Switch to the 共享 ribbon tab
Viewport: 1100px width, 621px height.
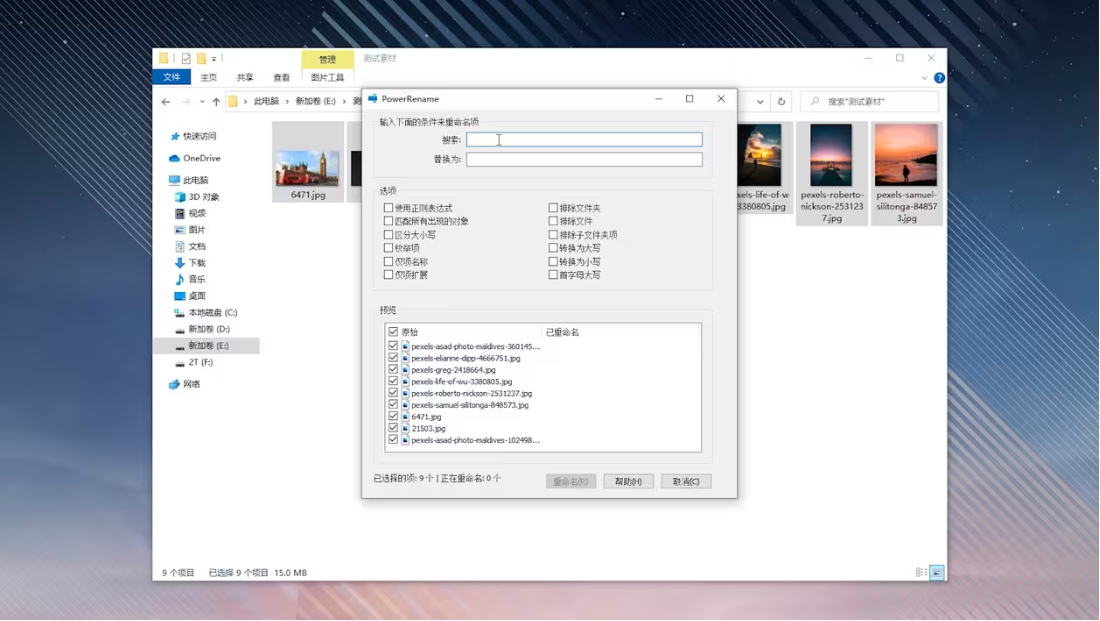point(245,78)
